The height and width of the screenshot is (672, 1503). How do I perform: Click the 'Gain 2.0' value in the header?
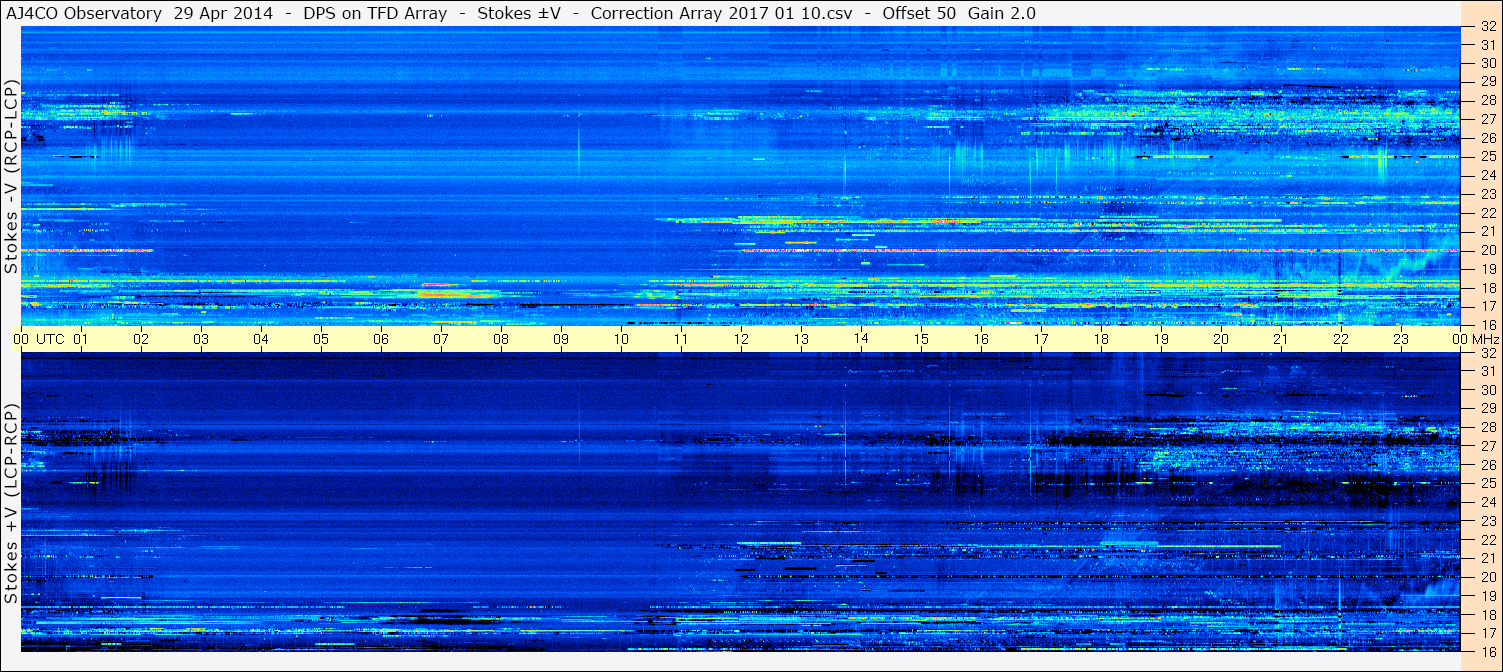(x=1002, y=13)
